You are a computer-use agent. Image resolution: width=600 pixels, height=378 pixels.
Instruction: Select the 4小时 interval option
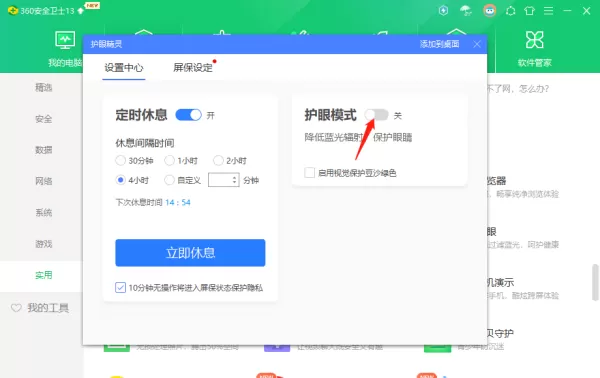point(120,180)
